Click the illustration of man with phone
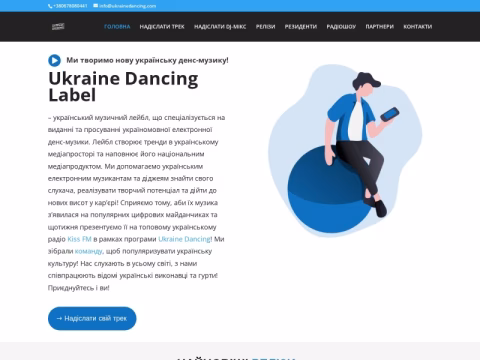The width and height of the screenshot is (480, 360). (345, 151)
